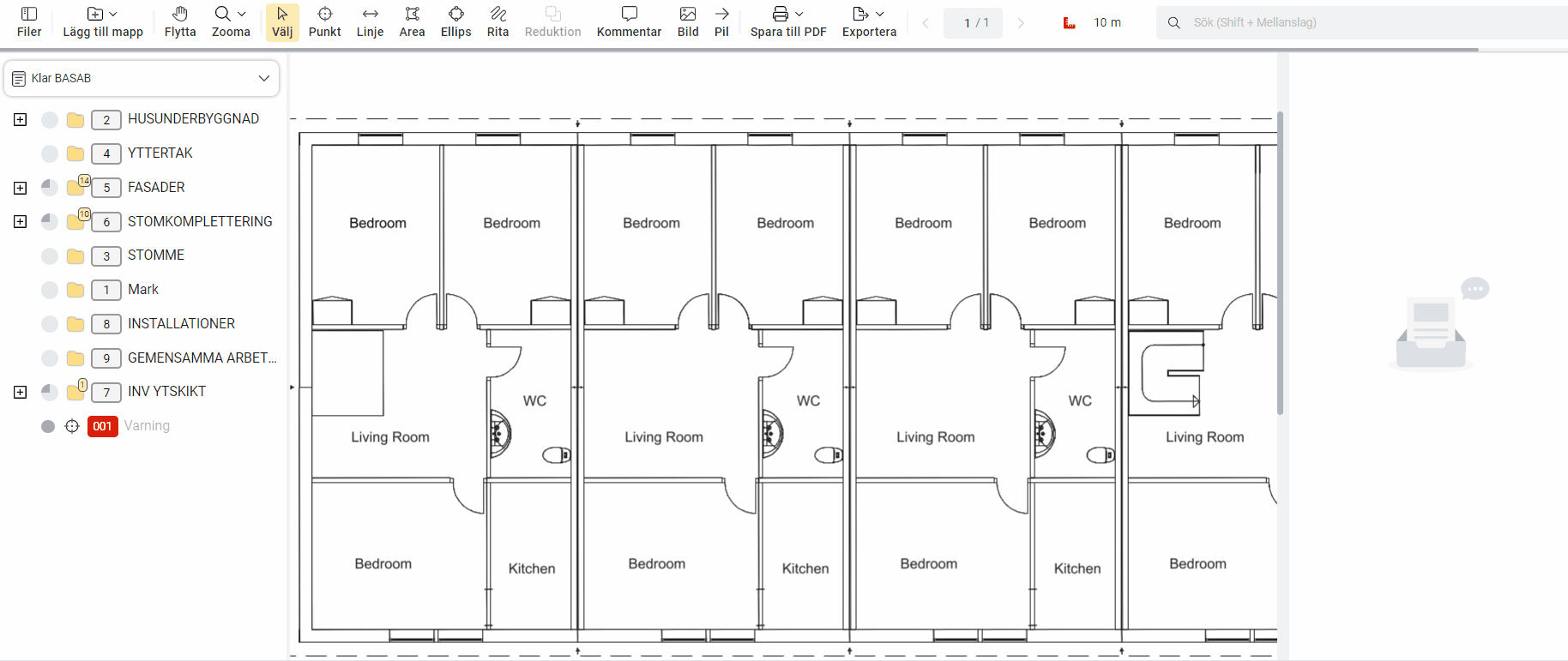
Task: Select the Flytta hand tool
Action: coord(180,22)
